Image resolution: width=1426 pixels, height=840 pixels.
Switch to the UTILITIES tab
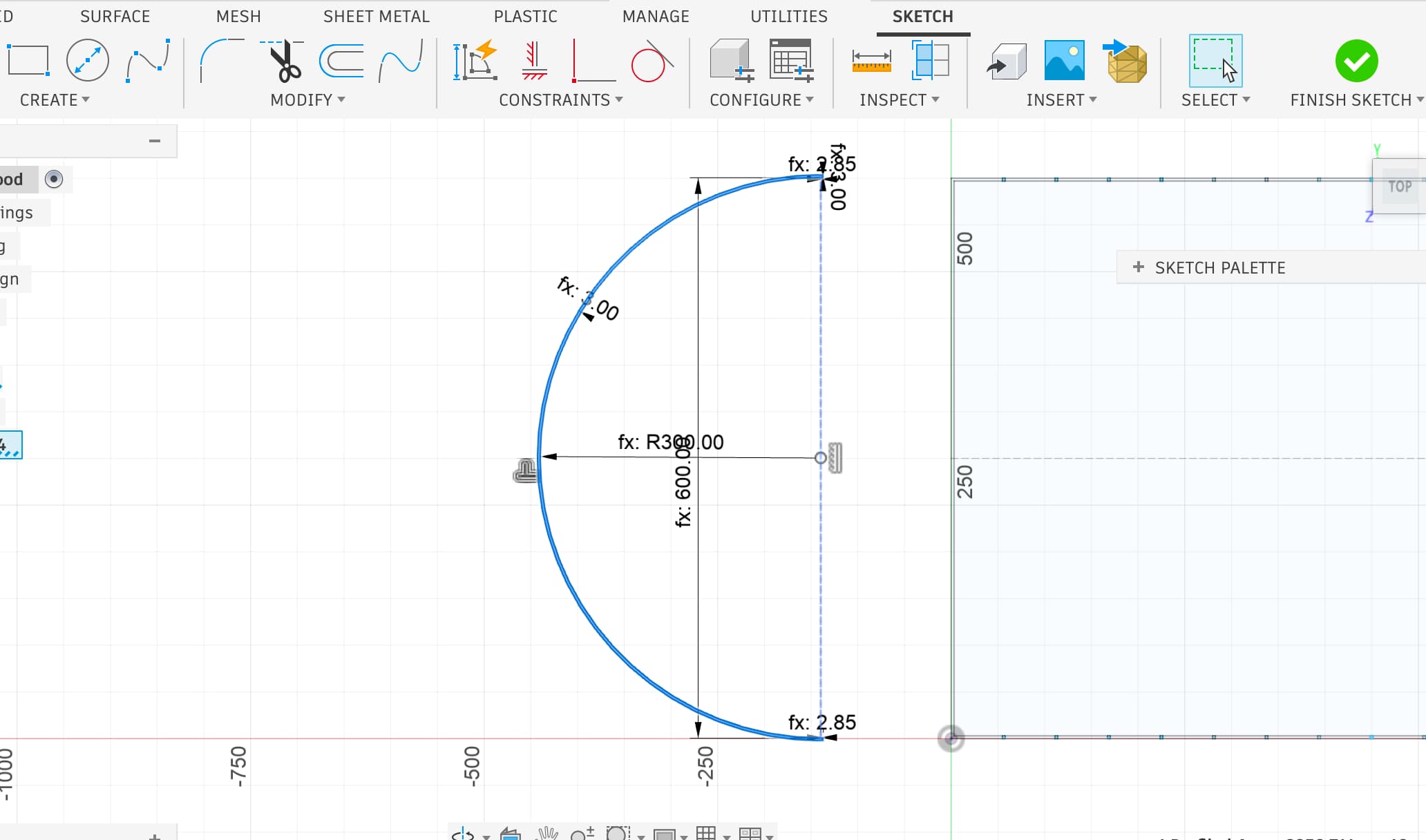788,17
